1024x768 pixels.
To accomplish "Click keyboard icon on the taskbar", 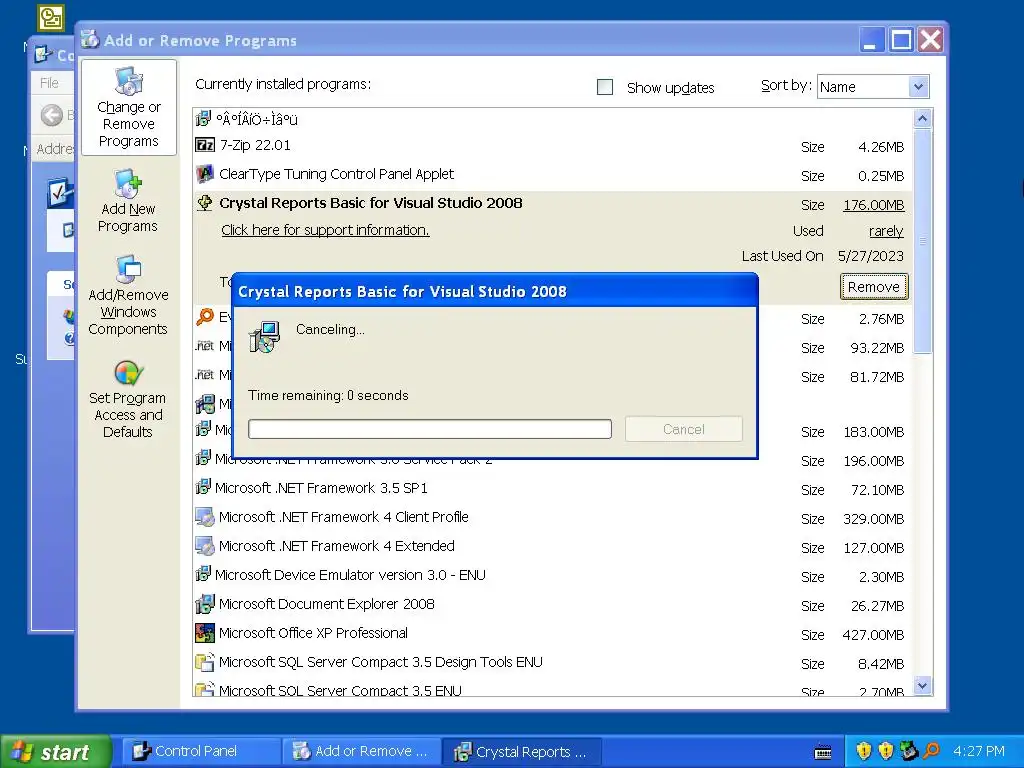I will pyautogui.click(x=823, y=752).
